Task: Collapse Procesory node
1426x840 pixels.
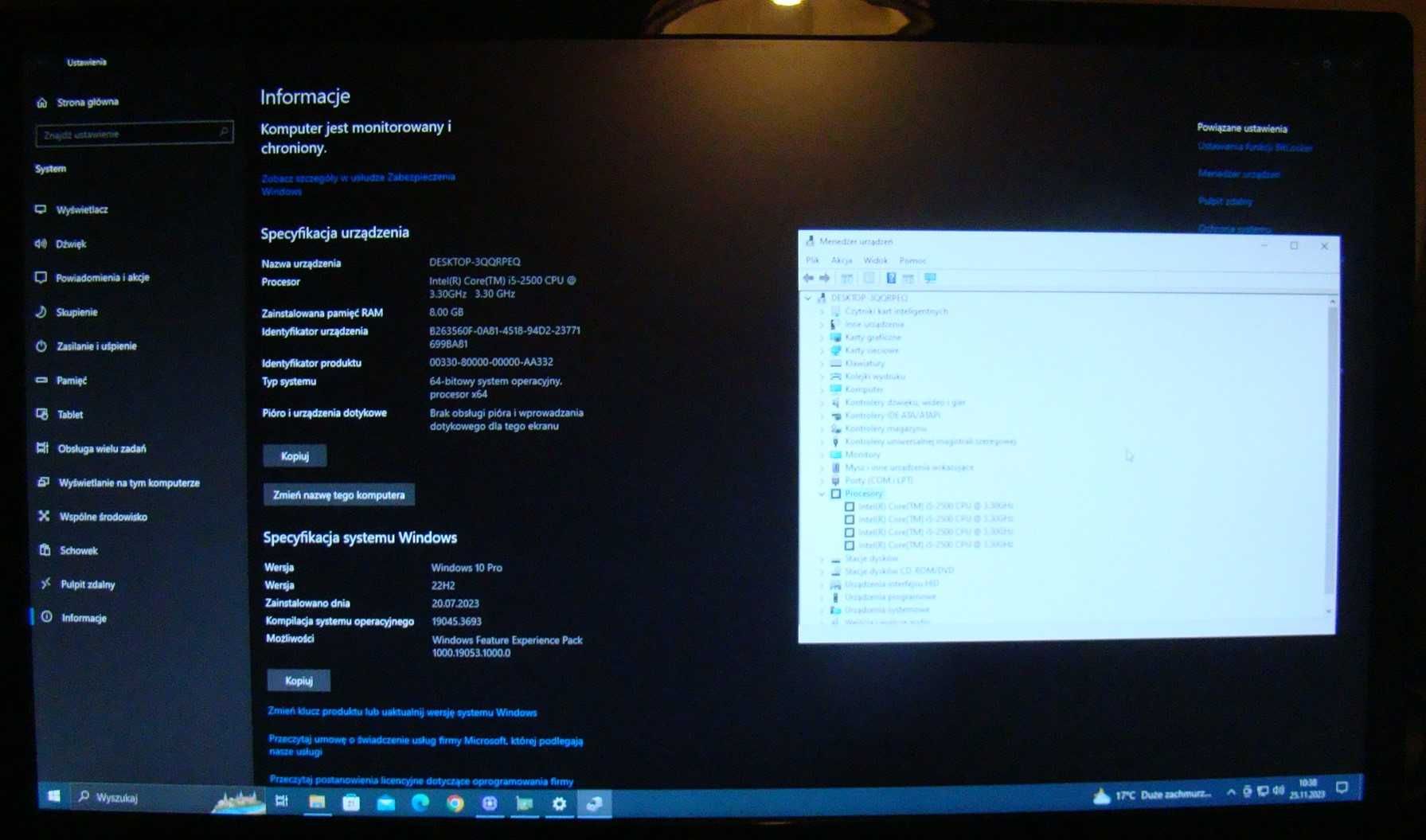Action: (822, 494)
